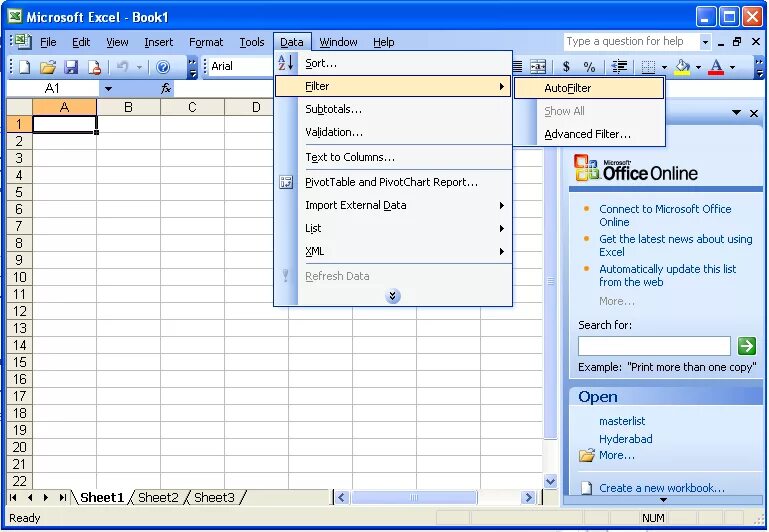Click the Fill Color paint bucket icon
This screenshot has width=769, height=532.
point(682,67)
